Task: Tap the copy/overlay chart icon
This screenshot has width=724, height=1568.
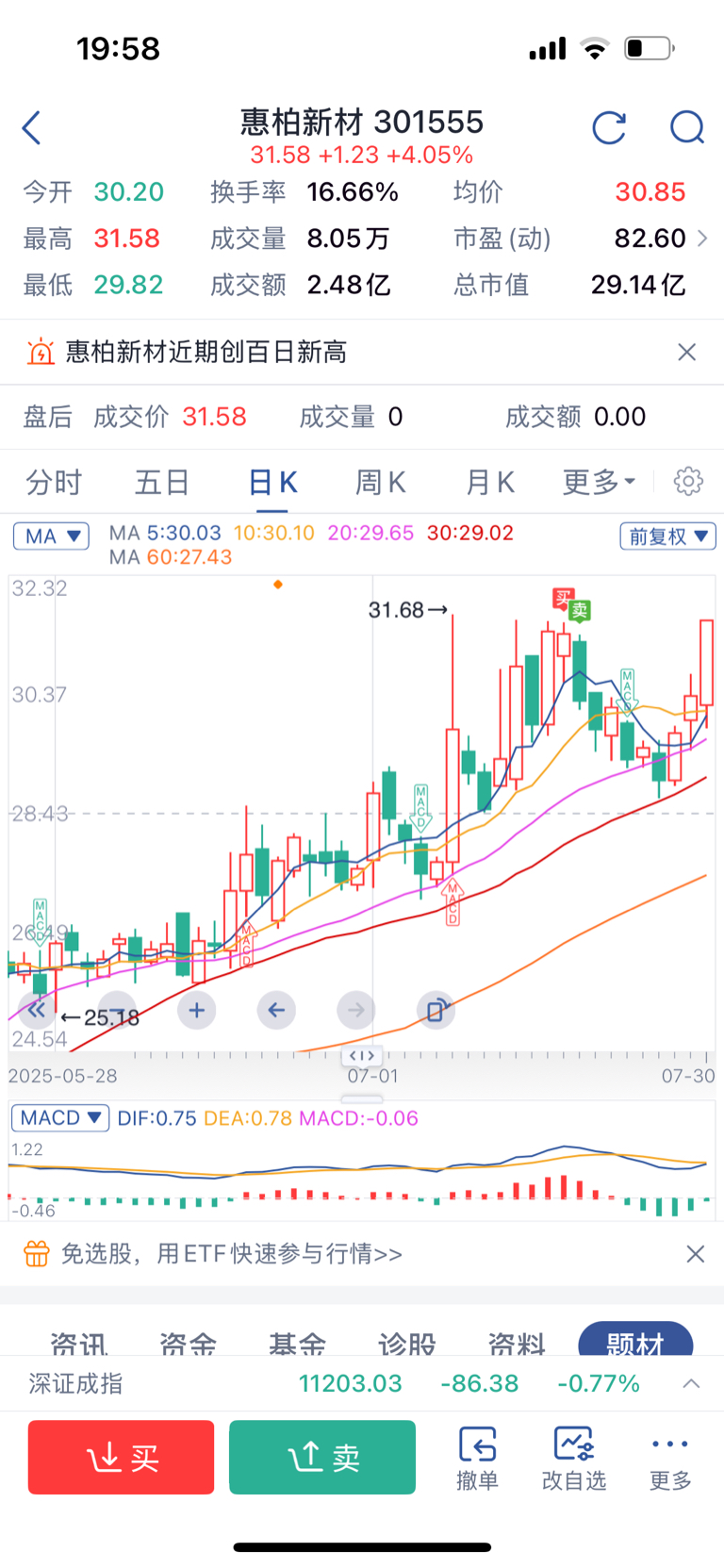Action: click(436, 1011)
